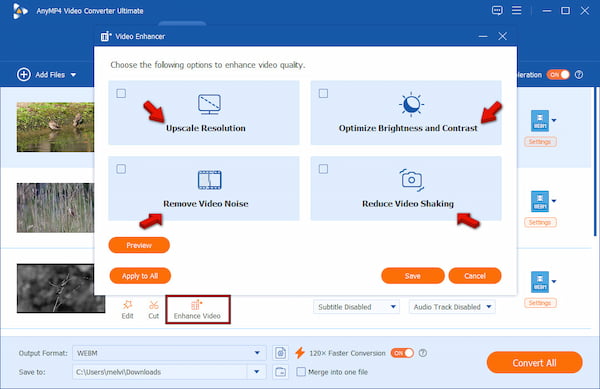
Task: Select the reeds video thumbnail
Action: [55, 208]
